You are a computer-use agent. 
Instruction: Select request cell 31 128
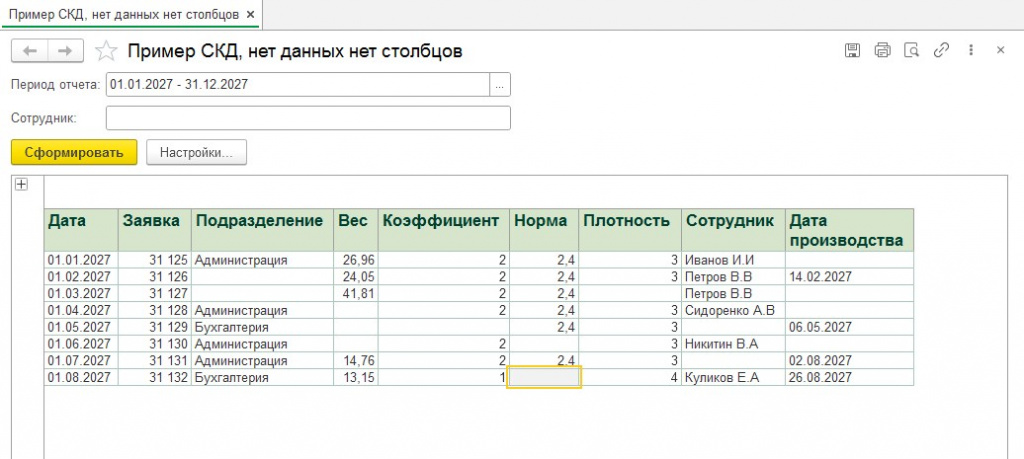pyautogui.click(x=155, y=310)
